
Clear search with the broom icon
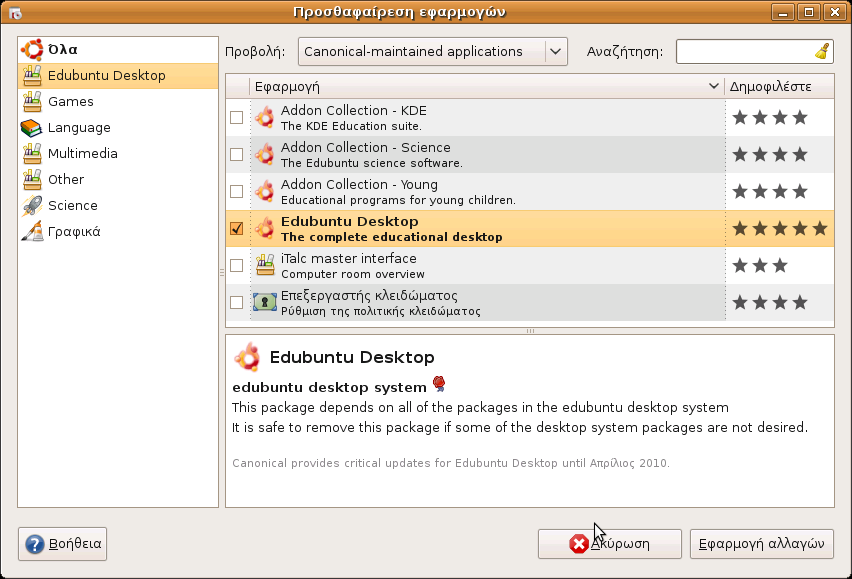click(x=823, y=52)
